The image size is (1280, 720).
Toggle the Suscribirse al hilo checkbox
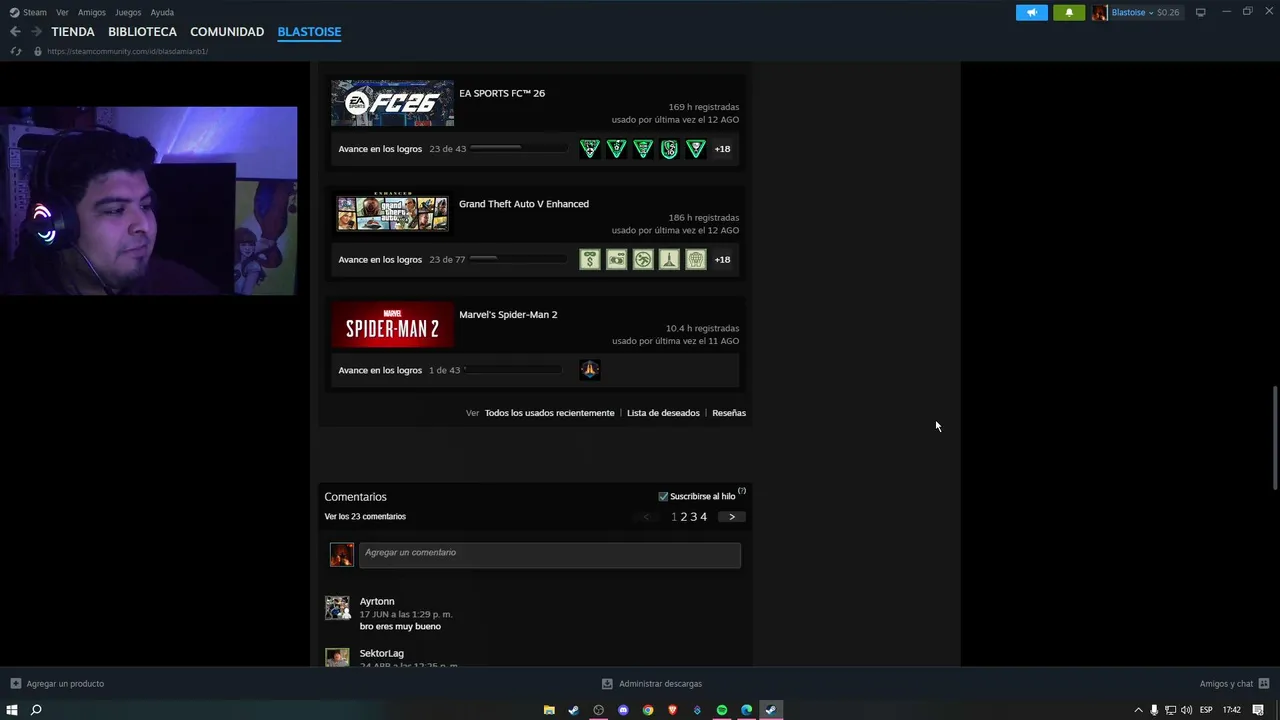click(x=663, y=496)
